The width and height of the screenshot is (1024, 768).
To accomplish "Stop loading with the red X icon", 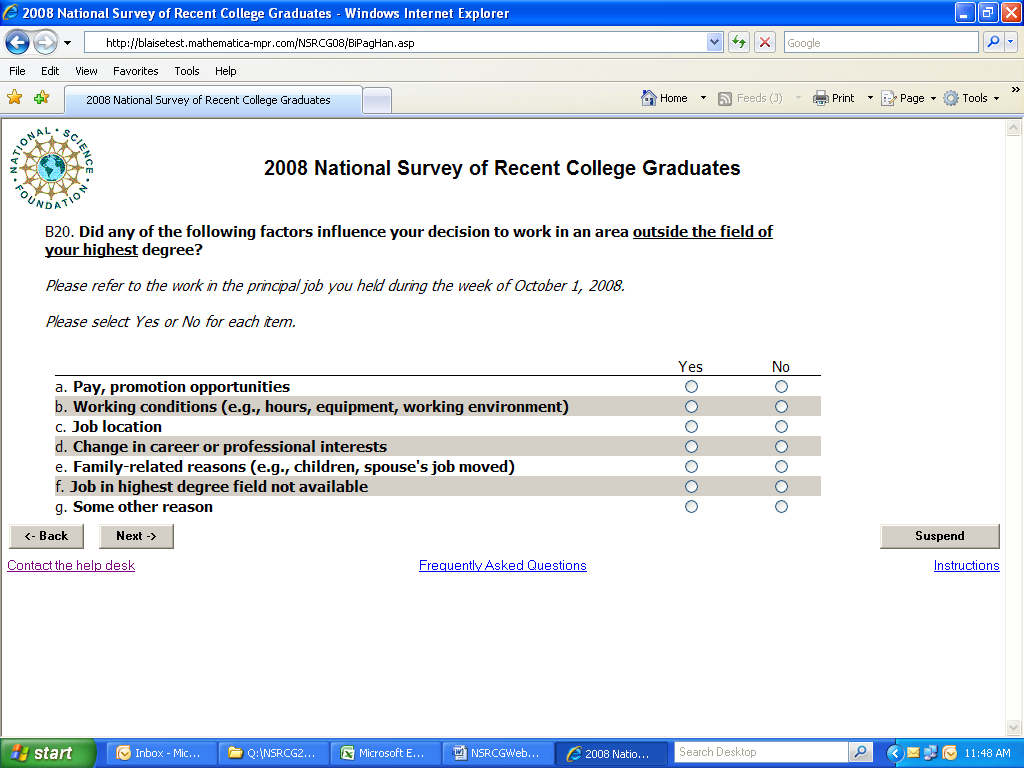I will [x=765, y=42].
